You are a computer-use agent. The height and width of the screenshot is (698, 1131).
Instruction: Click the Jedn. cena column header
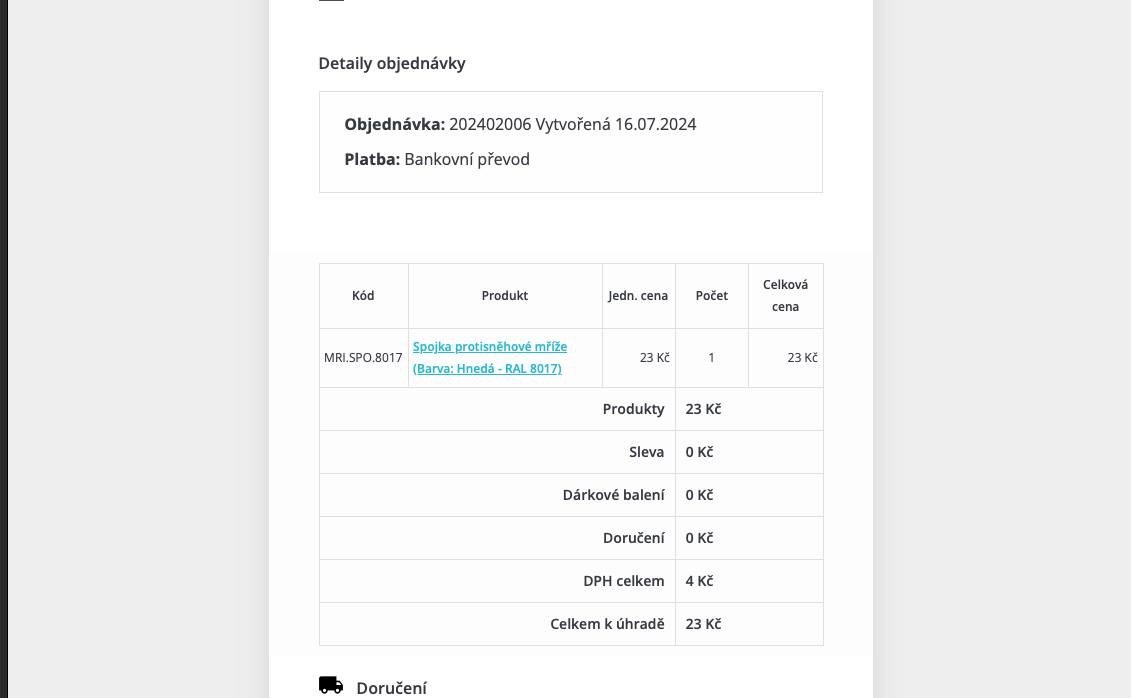638,296
